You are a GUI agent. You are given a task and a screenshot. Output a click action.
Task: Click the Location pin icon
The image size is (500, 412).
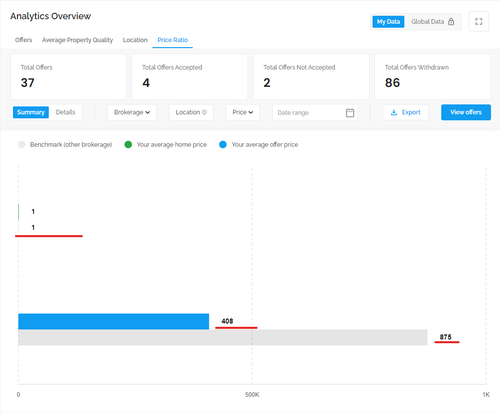coord(204,112)
